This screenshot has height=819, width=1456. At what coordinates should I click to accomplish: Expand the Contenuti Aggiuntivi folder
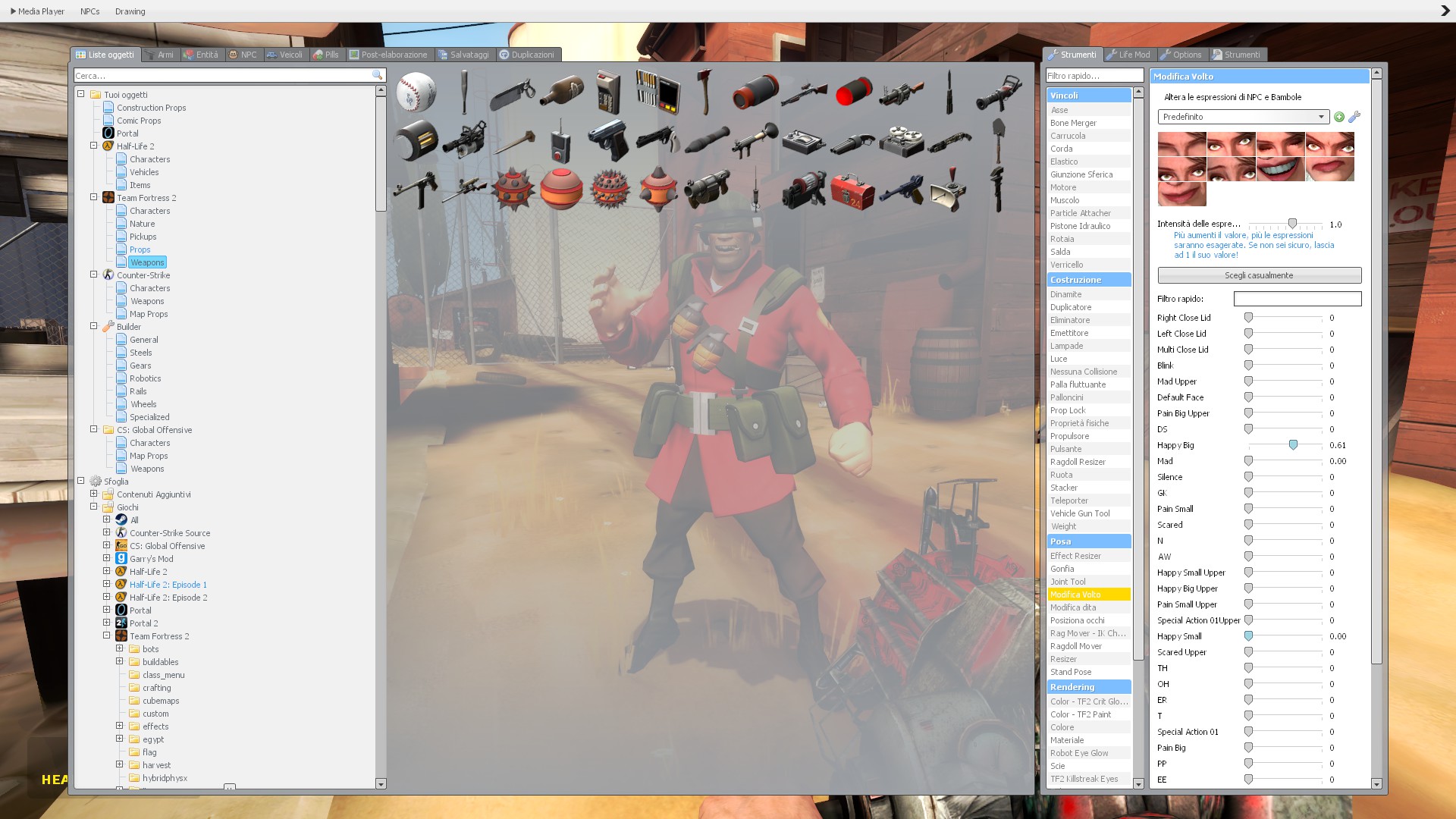click(94, 494)
